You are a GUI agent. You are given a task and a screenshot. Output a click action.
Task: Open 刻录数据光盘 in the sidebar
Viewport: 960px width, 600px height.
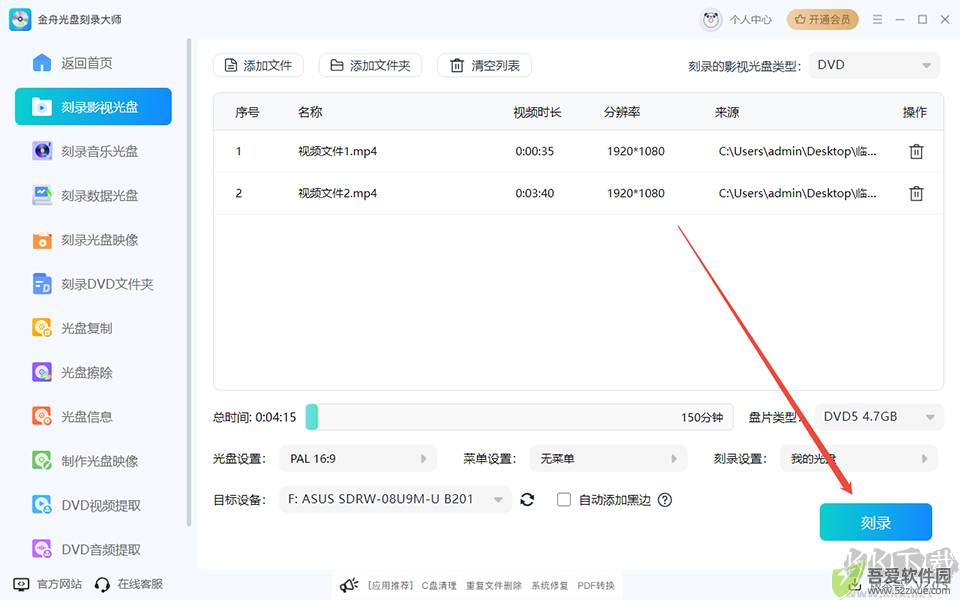pos(93,195)
